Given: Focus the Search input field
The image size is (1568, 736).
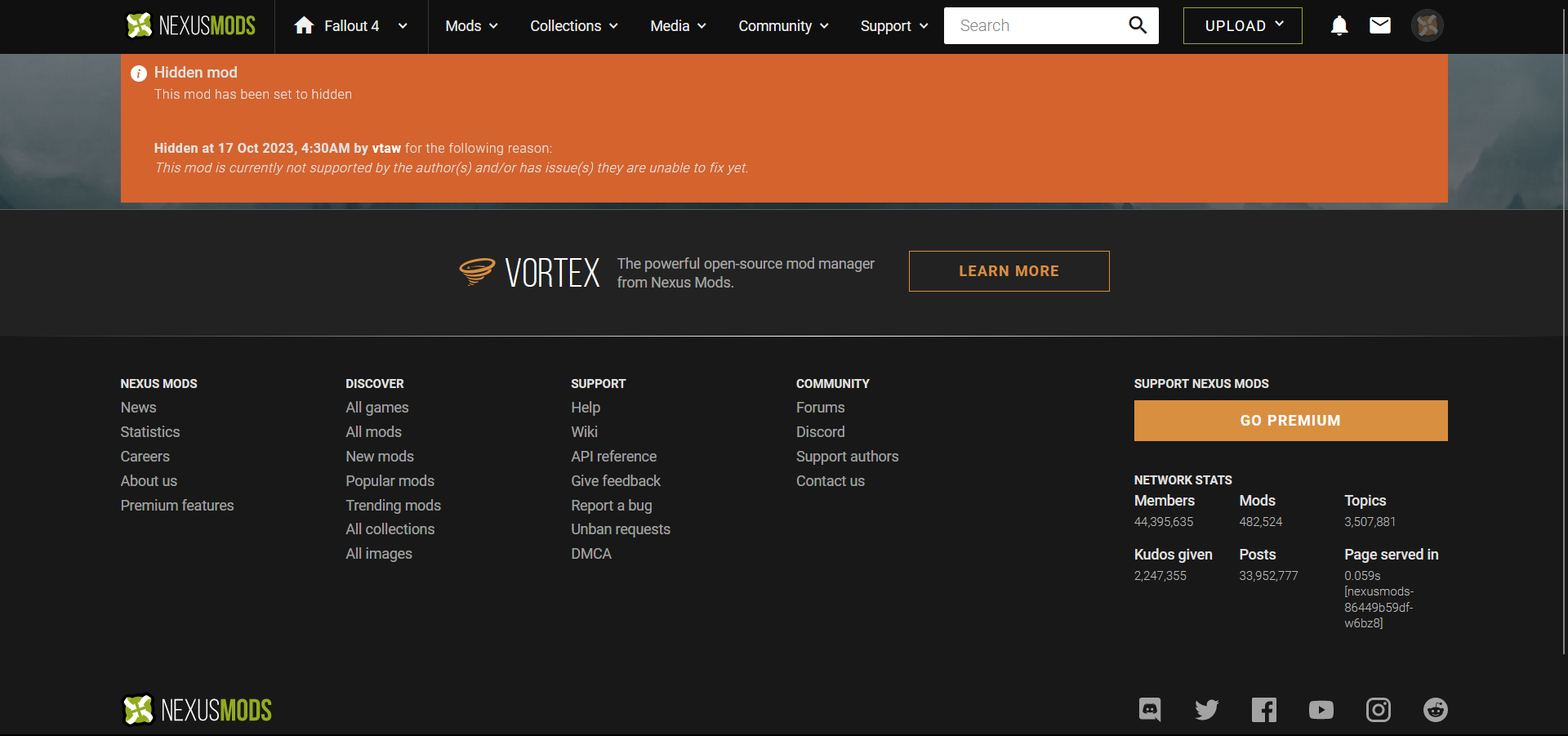Looking at the screenshot, I should coord(1034,25).
